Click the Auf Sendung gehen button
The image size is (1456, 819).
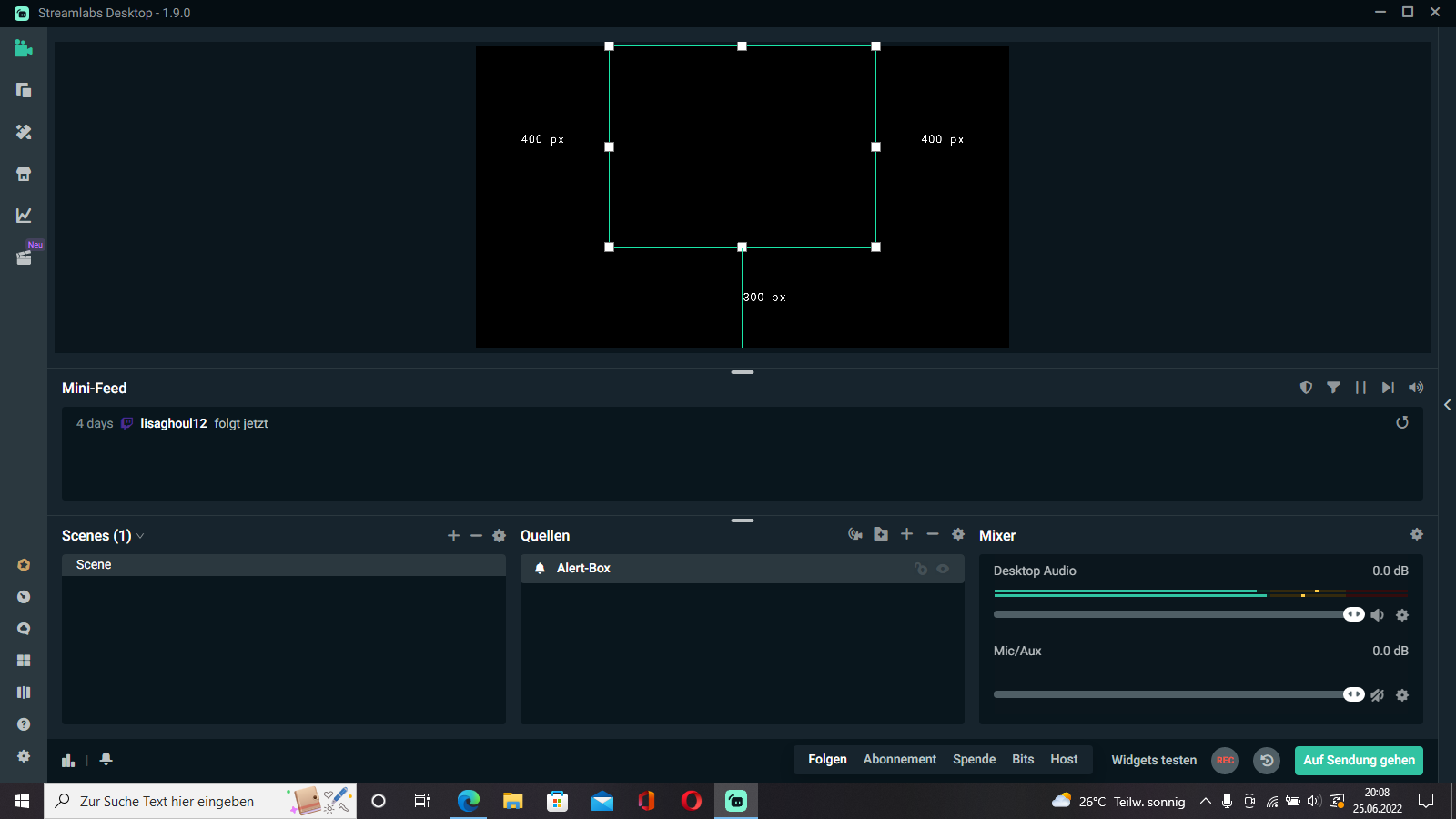1359,760
